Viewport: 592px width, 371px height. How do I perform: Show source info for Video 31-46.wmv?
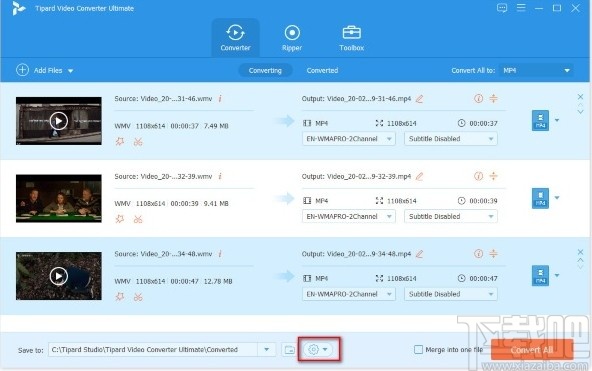pyautogui.click(x=220, y=99)
